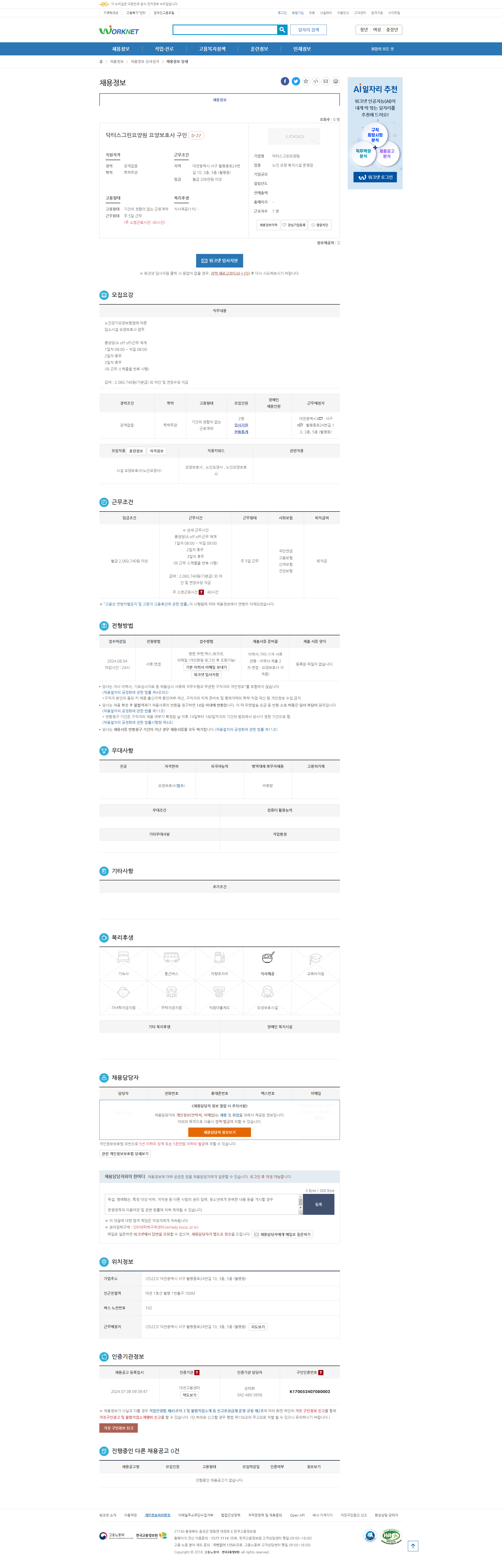The width and height of the screenshot is (502, 1568).
Task: Click the 채용정보 상세검색 breadcrumb
Action: pos(145,61)
